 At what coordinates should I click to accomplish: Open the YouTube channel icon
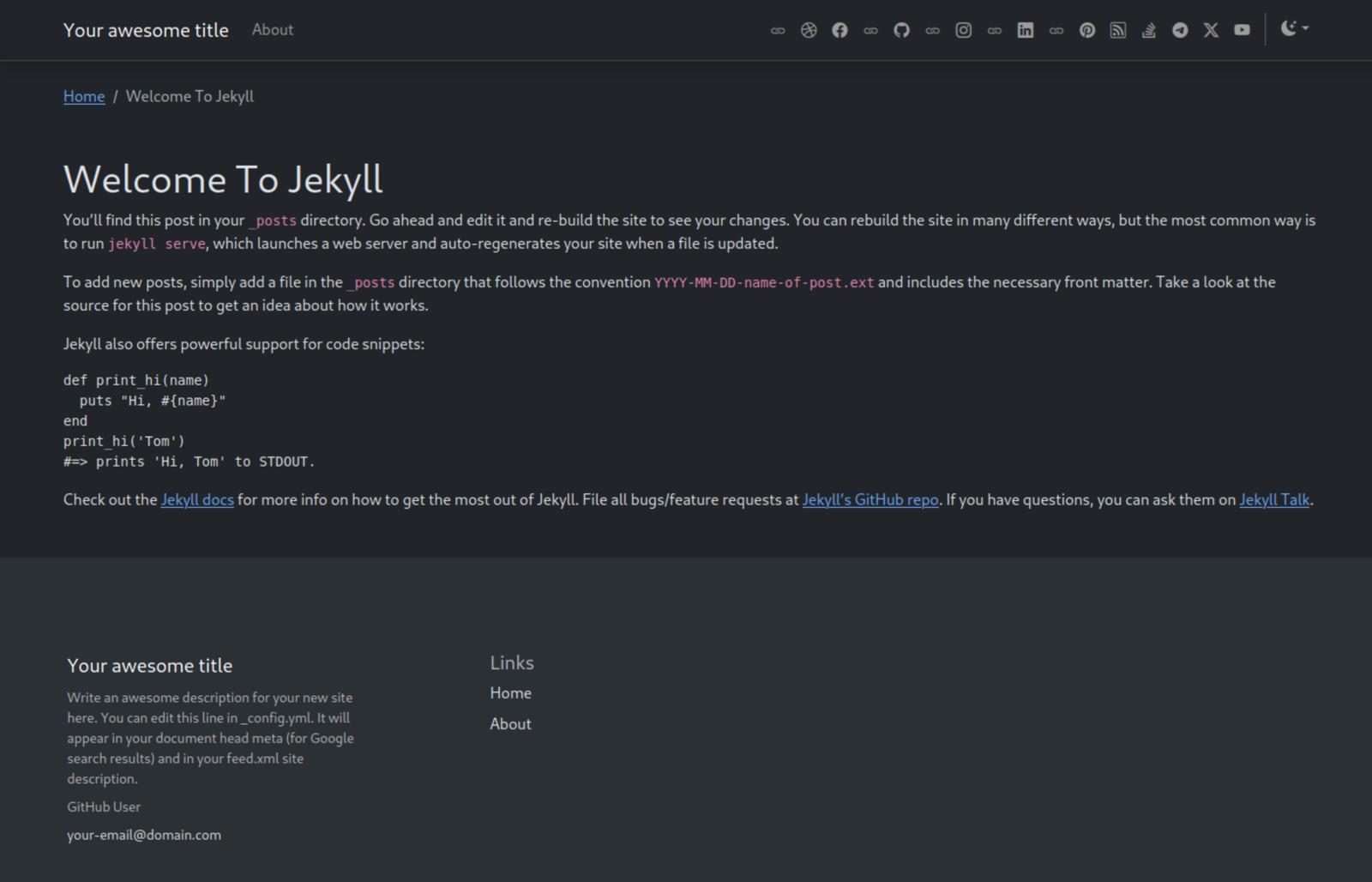click(1242, 29)
